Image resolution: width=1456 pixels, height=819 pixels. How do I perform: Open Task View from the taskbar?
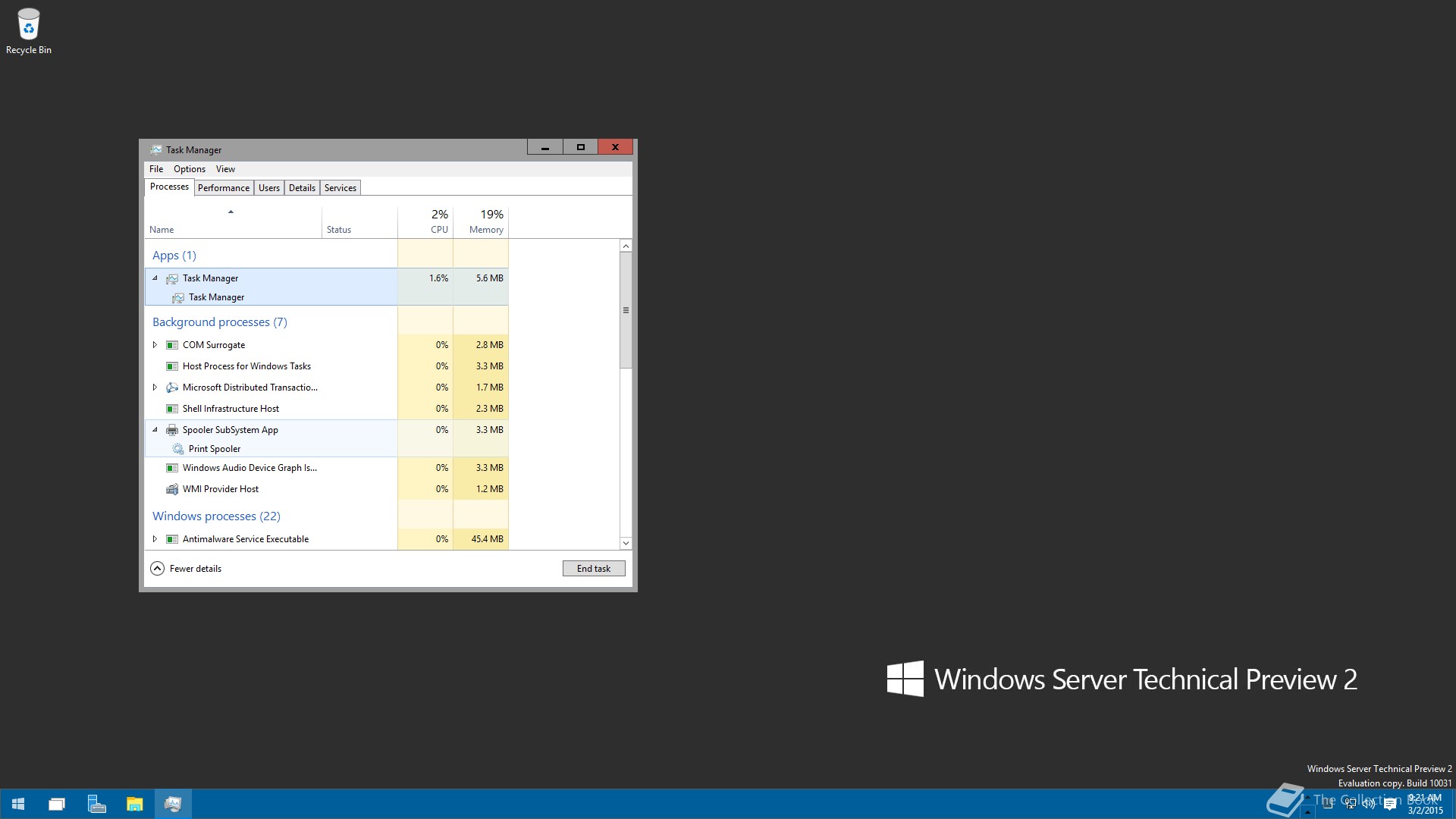57,804
